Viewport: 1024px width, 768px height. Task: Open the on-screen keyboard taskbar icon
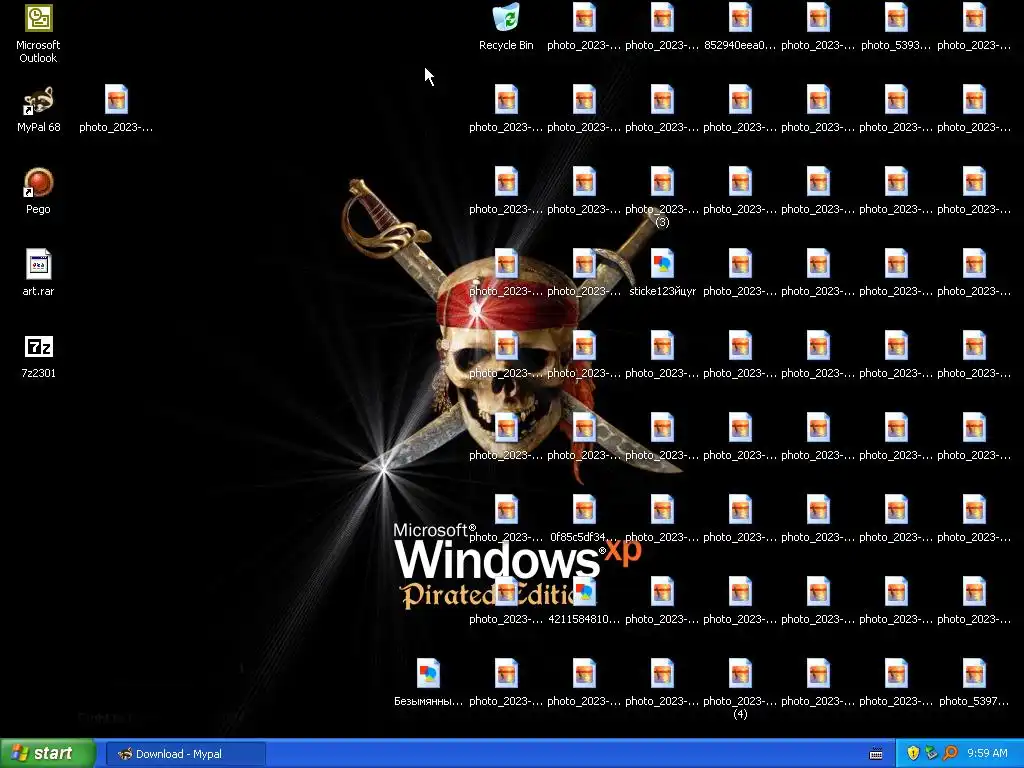(x=876, y=754)
